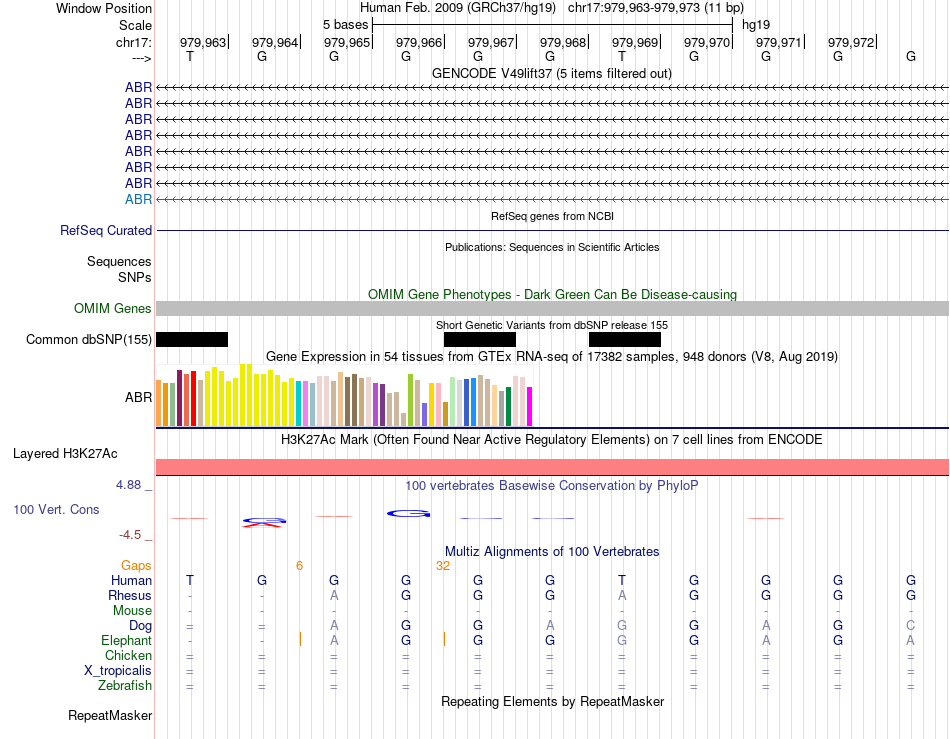Image resolution: width=950 pixels, height=739 pixels.
Task: Click the magenta bar ending the GTEx chart
Action: (530, 406)
